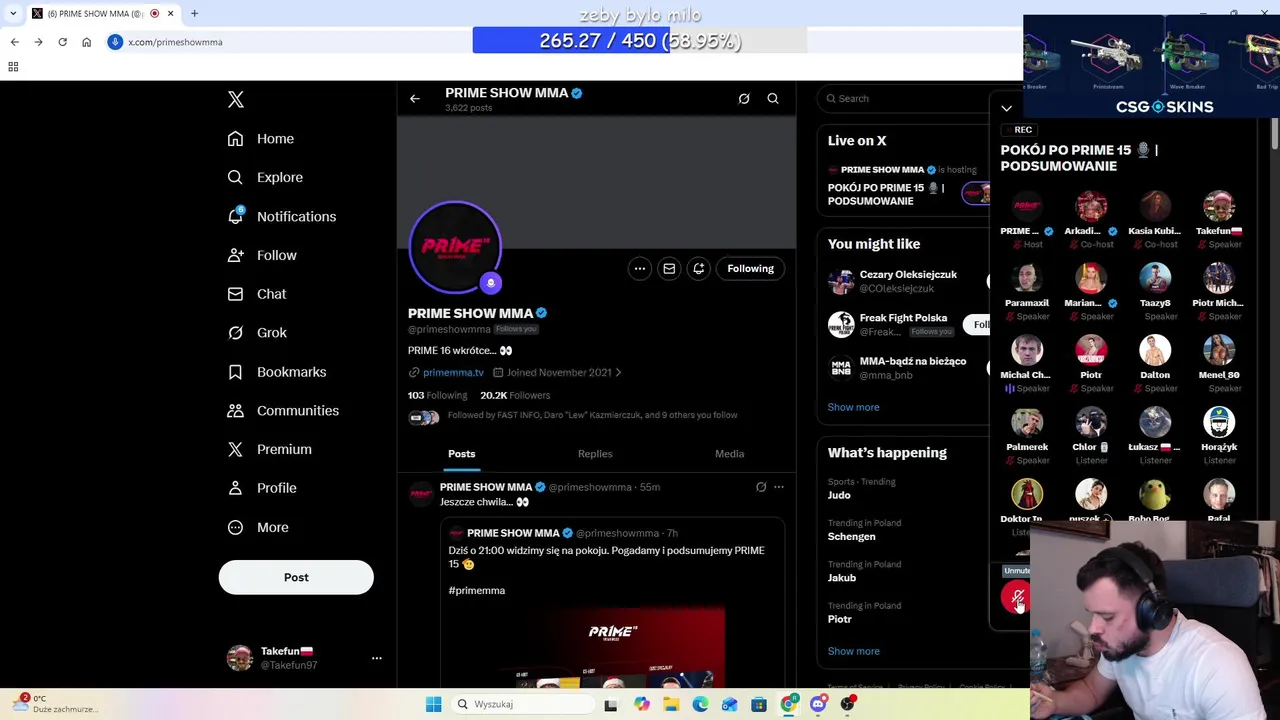Click Show more under You might like
This screenshot has width=1280, height=720.
pos(853,407)
